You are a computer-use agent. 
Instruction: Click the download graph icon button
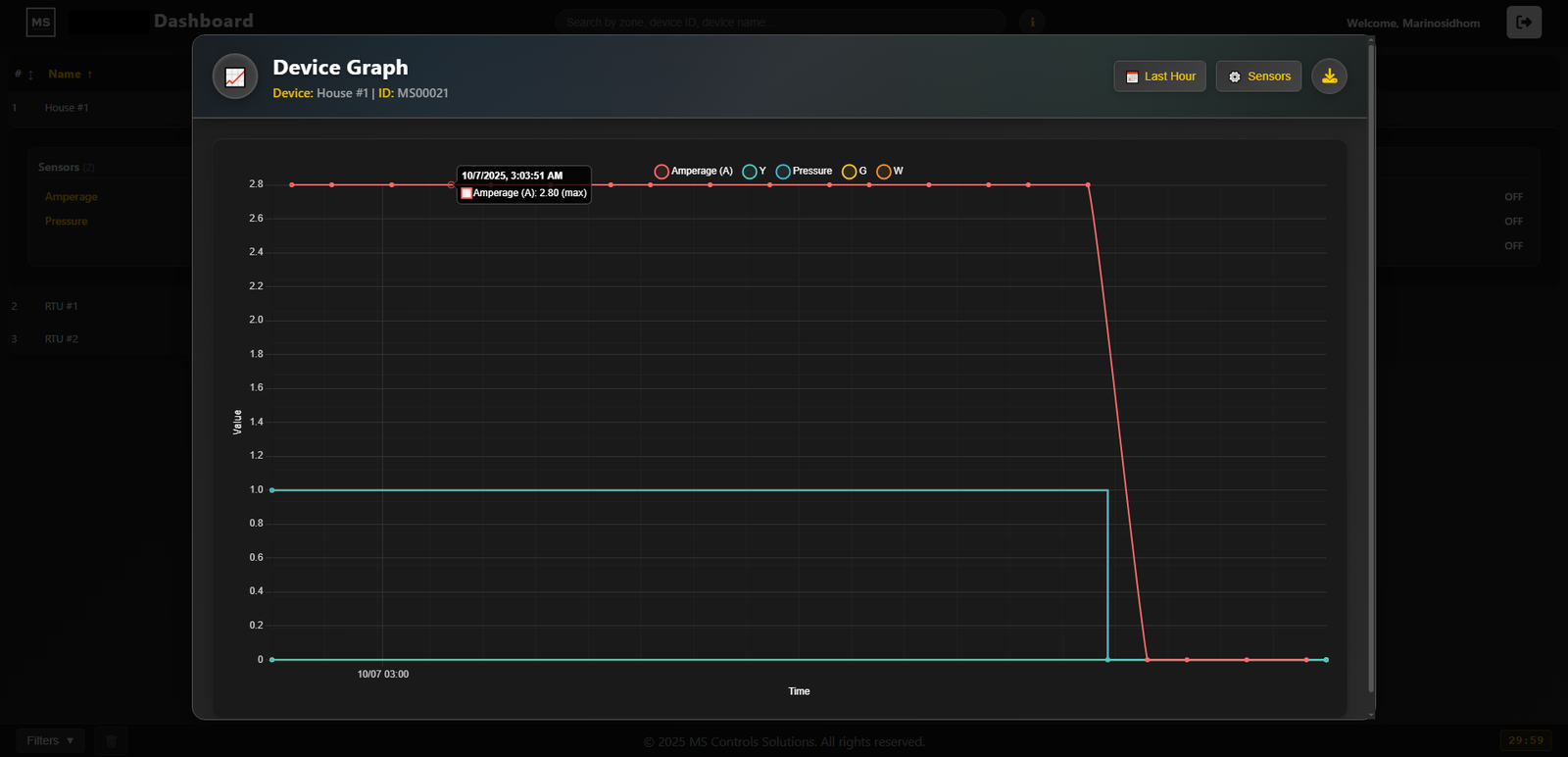click(x=1329, y=76)
